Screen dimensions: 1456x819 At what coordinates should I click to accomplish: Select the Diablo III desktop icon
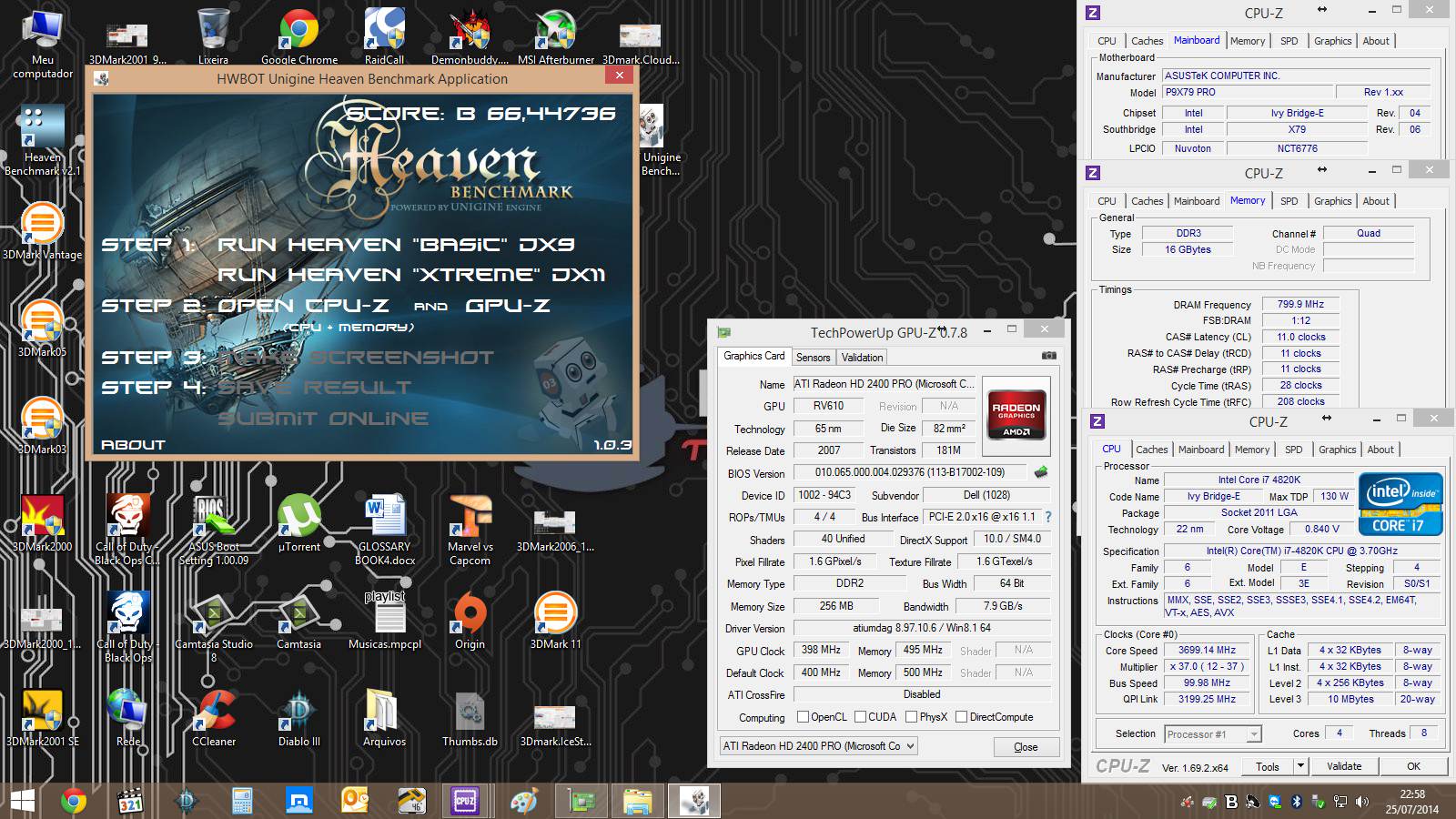(x=298, y=718)
